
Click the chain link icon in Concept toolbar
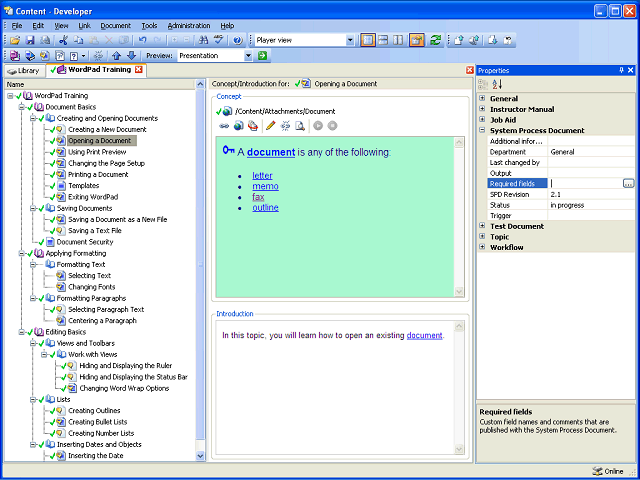pyautogui.click(x=224, y=126)
